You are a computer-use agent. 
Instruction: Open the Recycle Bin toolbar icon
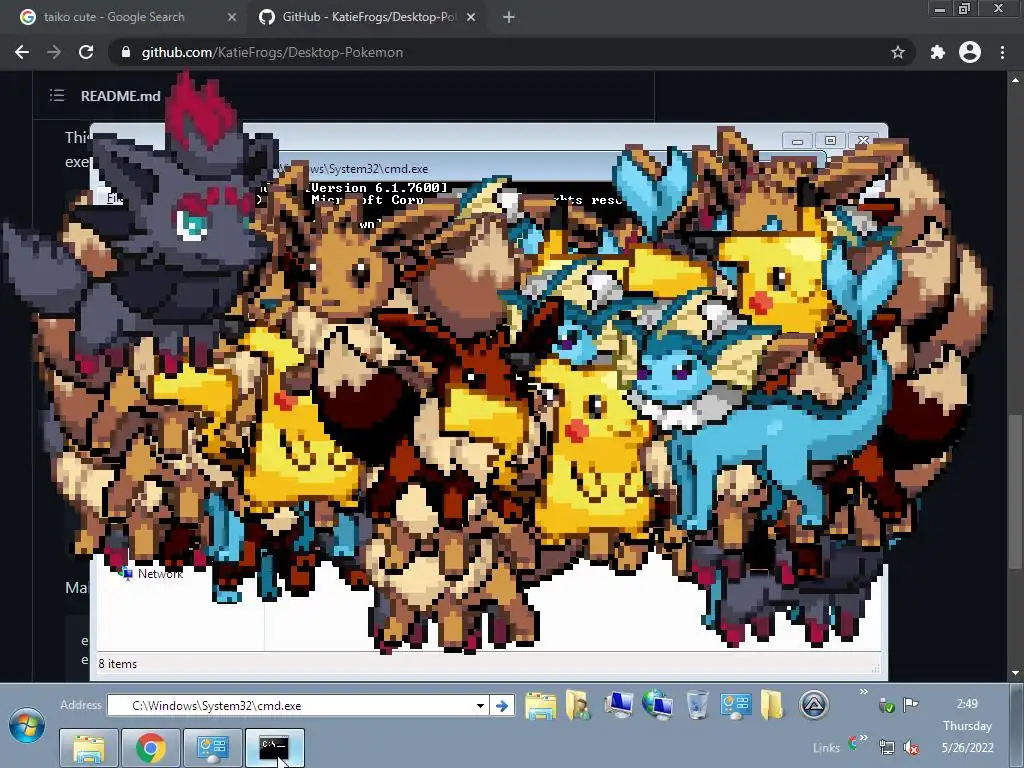click(697, 705)
